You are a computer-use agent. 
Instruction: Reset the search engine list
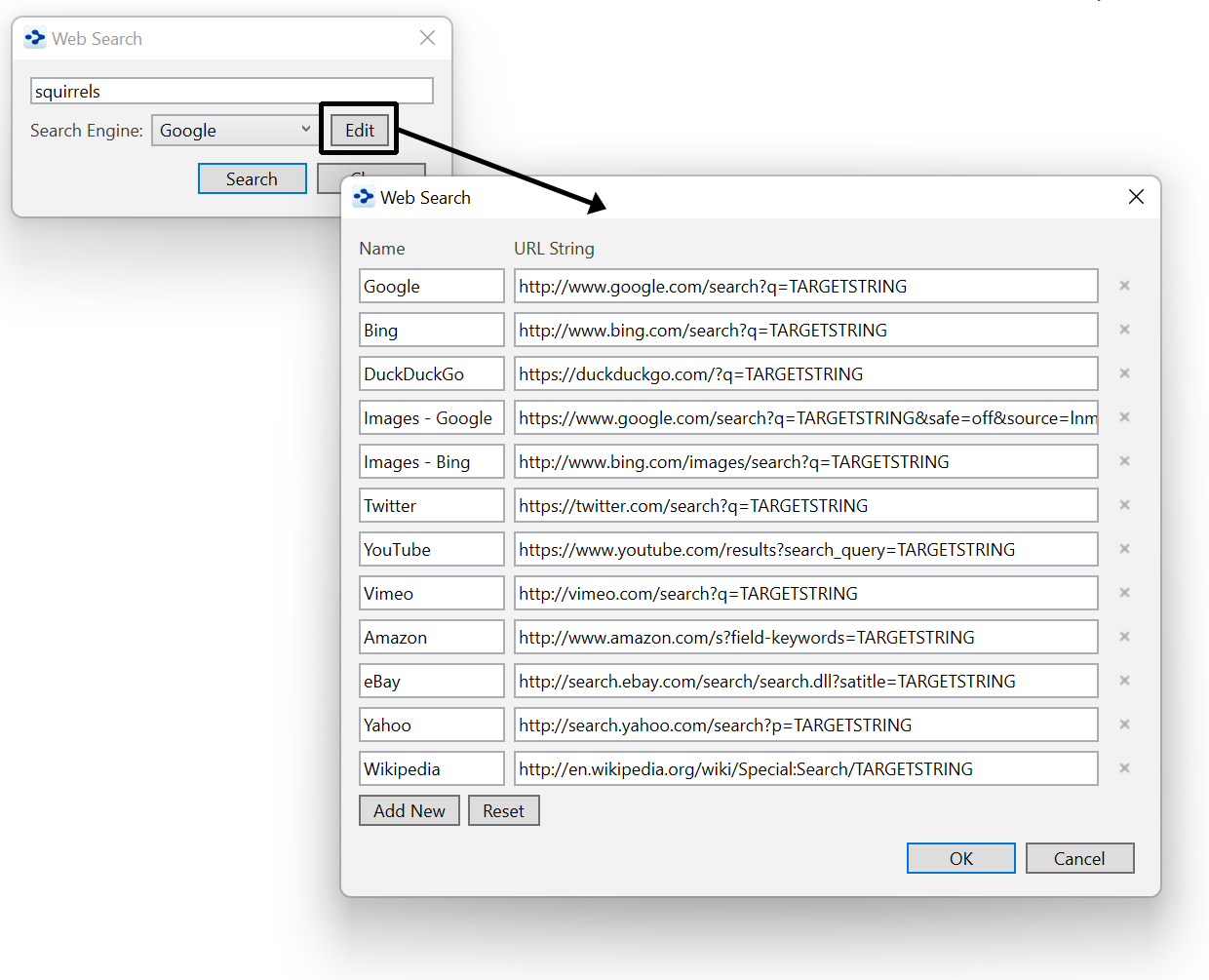click(503, 811)
